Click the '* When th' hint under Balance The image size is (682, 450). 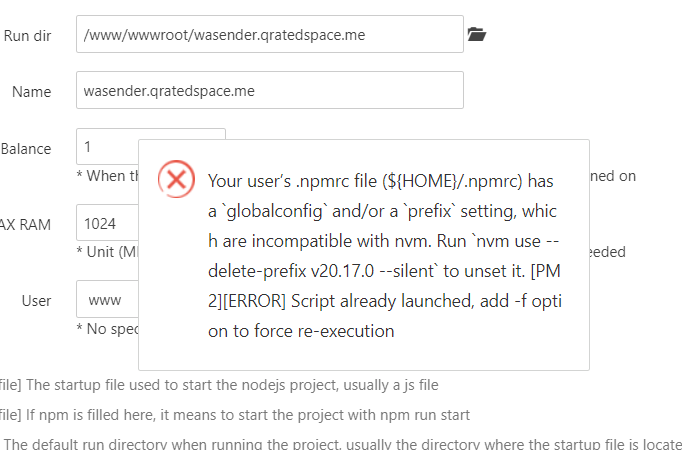106,176
